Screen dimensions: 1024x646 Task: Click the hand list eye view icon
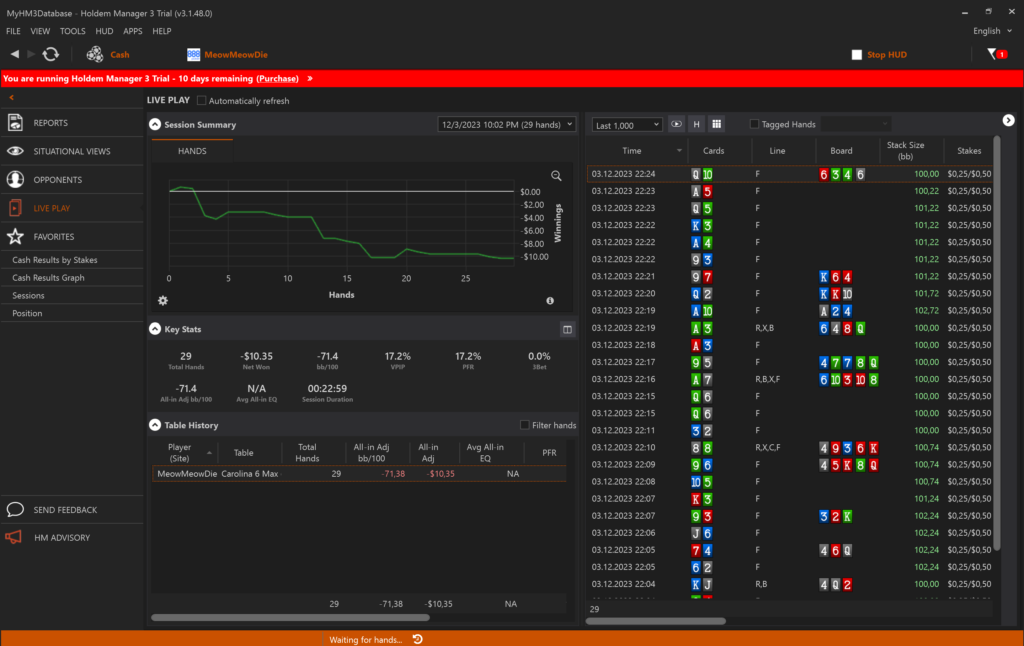[x=676, y=124]
